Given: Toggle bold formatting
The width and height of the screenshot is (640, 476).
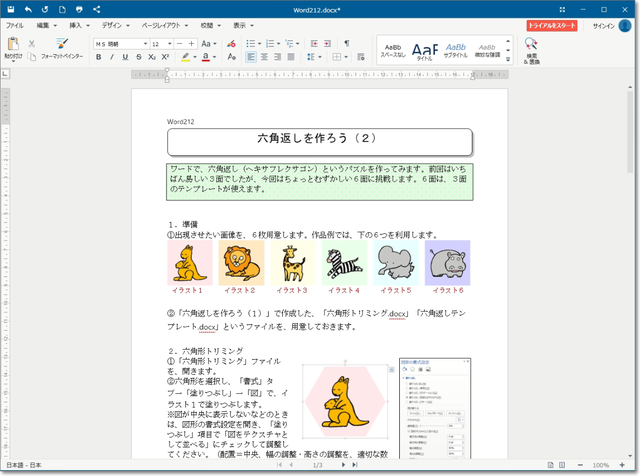Looking at the screenshot, I should tap(98, 58).
